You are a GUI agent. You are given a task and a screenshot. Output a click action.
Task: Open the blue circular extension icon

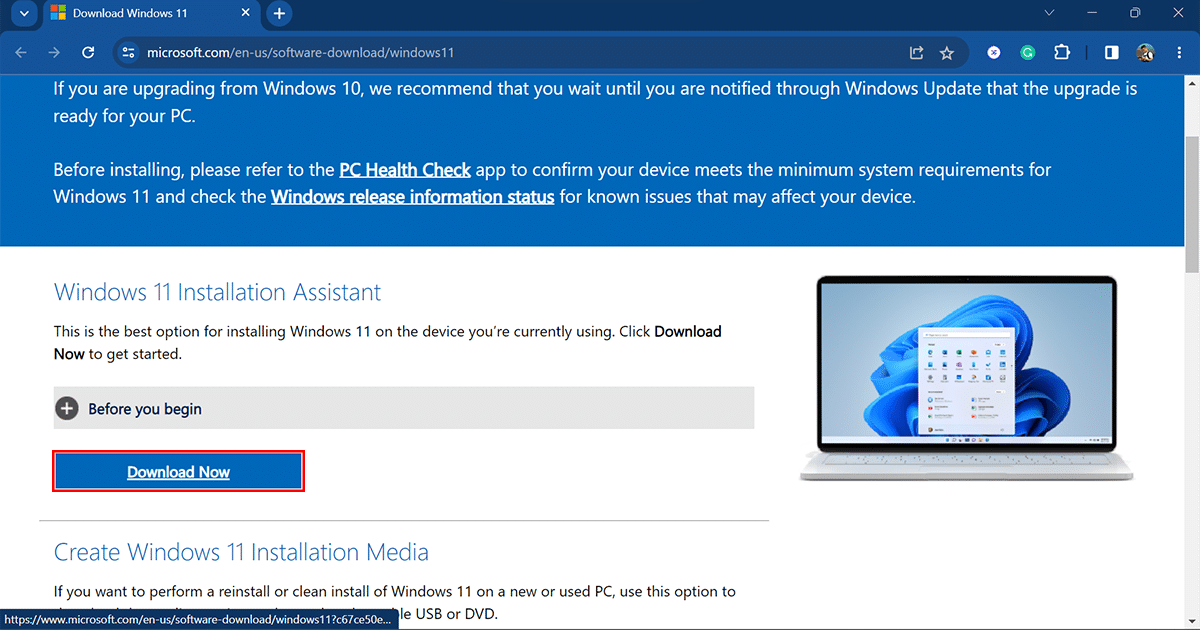(x=994, y=53)
